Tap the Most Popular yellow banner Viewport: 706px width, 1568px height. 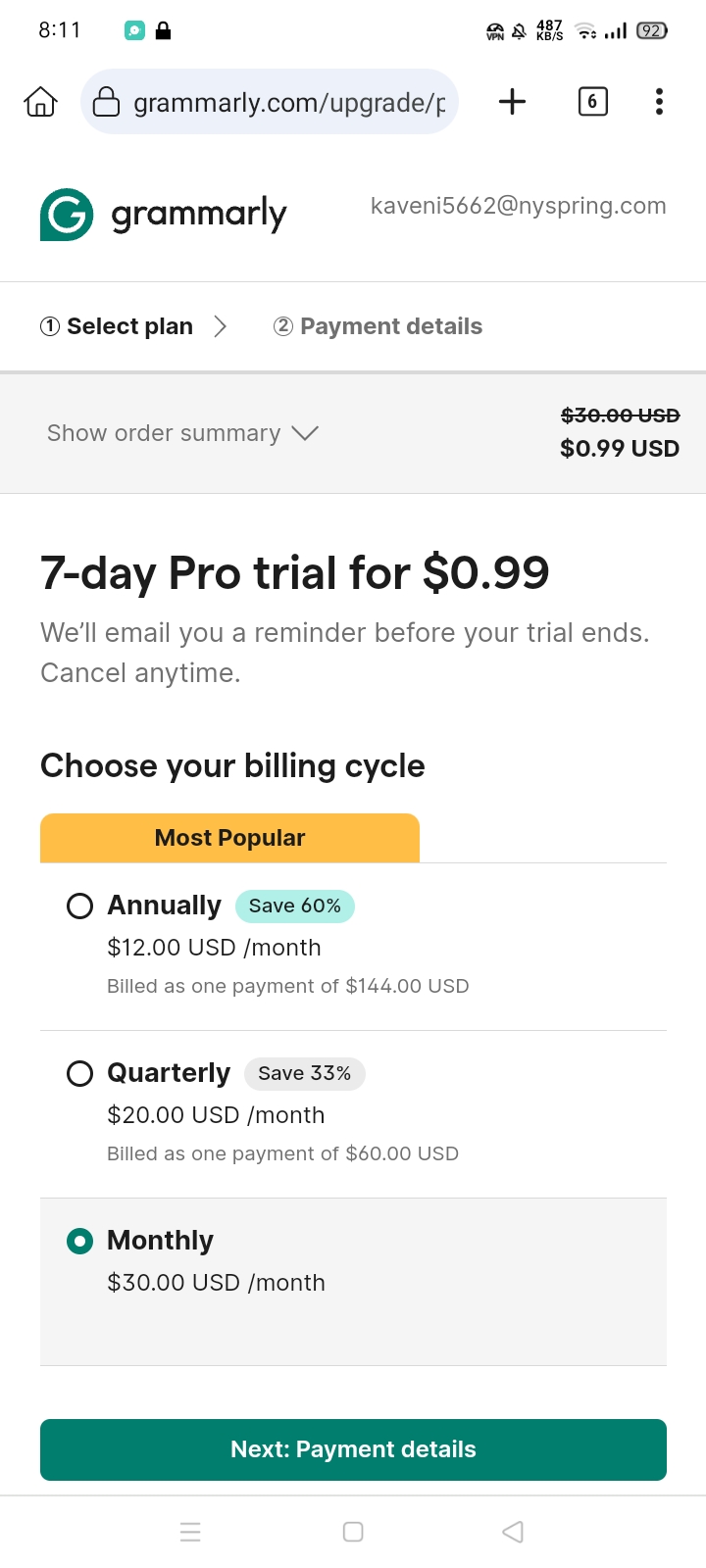229,838
